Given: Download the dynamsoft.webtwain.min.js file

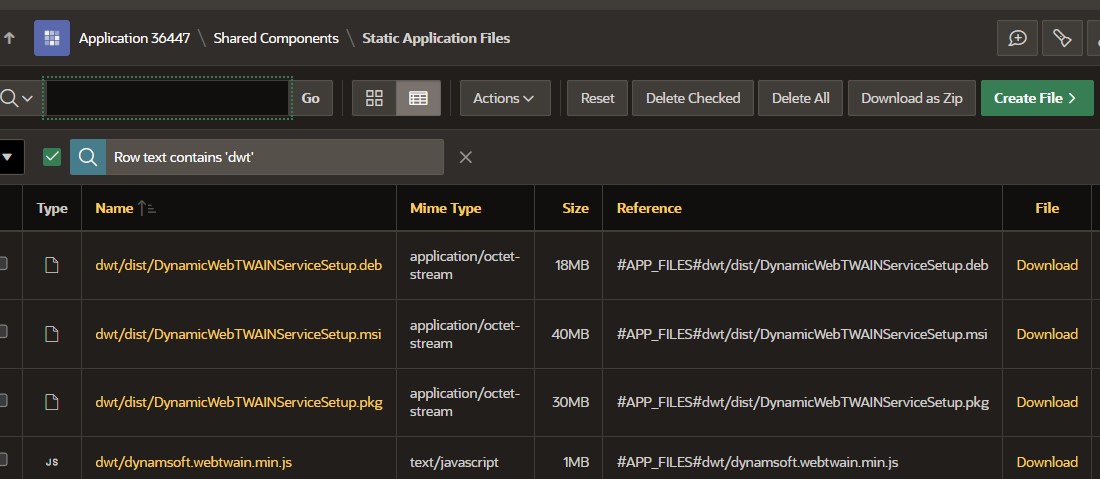Looking at the screenshot, I should 1047,462.
